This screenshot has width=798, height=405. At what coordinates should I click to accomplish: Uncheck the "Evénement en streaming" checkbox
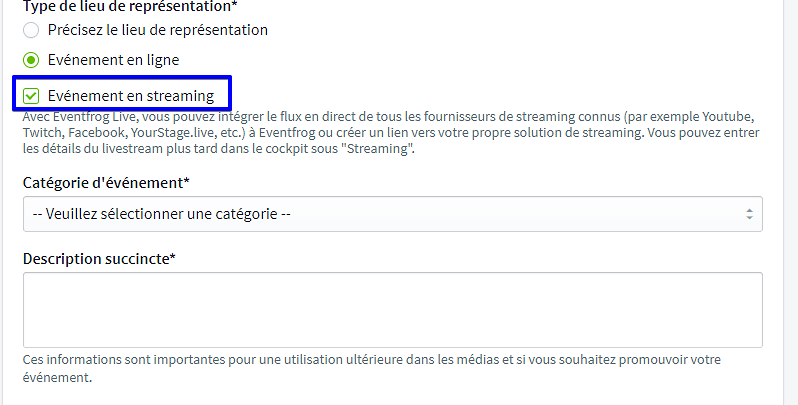pyautogui.click(x=31, y=96)
